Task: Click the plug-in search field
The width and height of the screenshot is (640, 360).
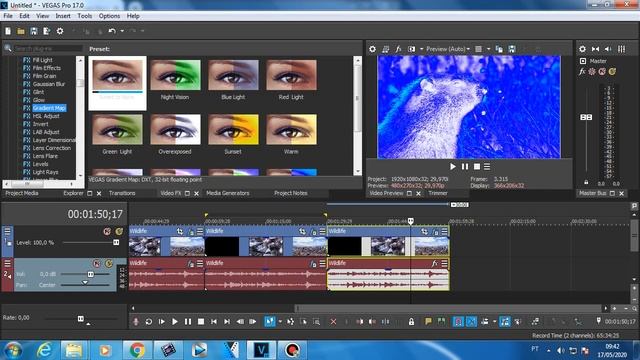Action: click(48, 49)
